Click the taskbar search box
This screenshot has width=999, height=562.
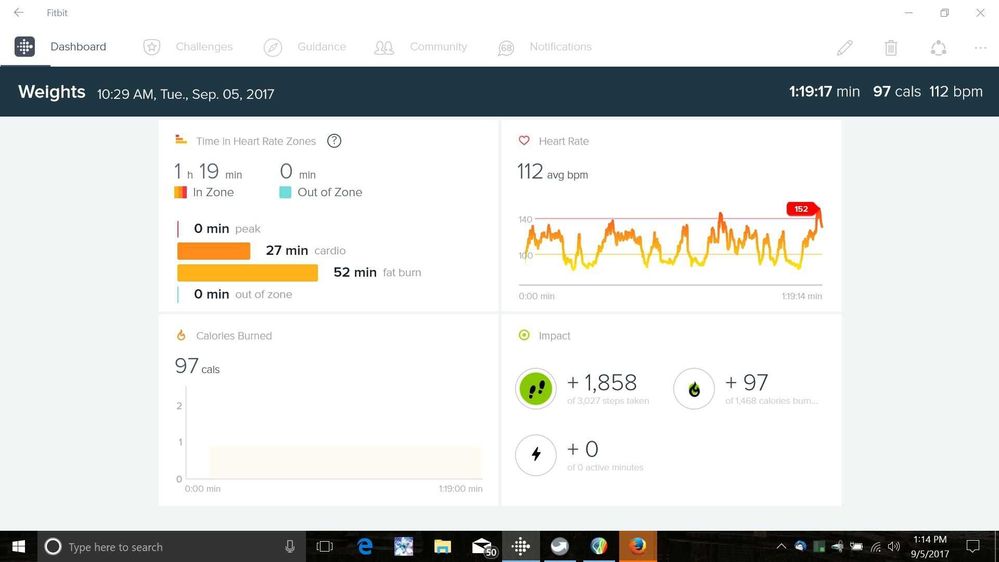point(169,547)
